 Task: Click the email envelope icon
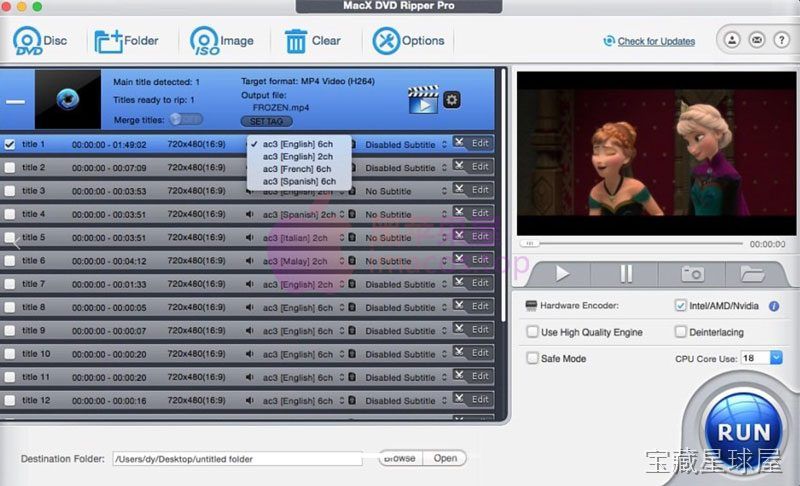tap(757, 40)
